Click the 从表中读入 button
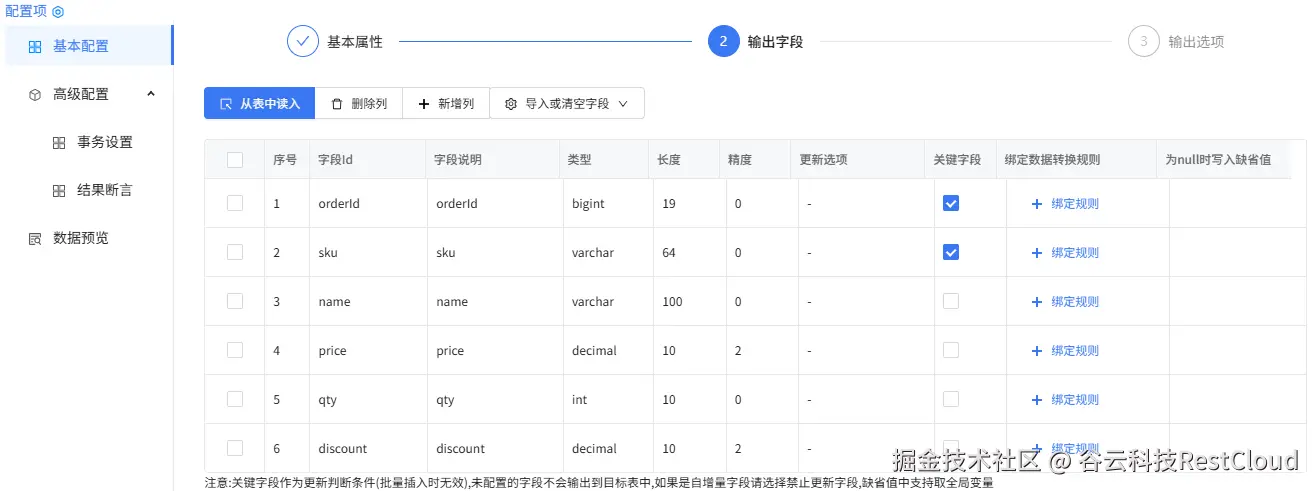 pyautogui.click(x=259, y=103)
